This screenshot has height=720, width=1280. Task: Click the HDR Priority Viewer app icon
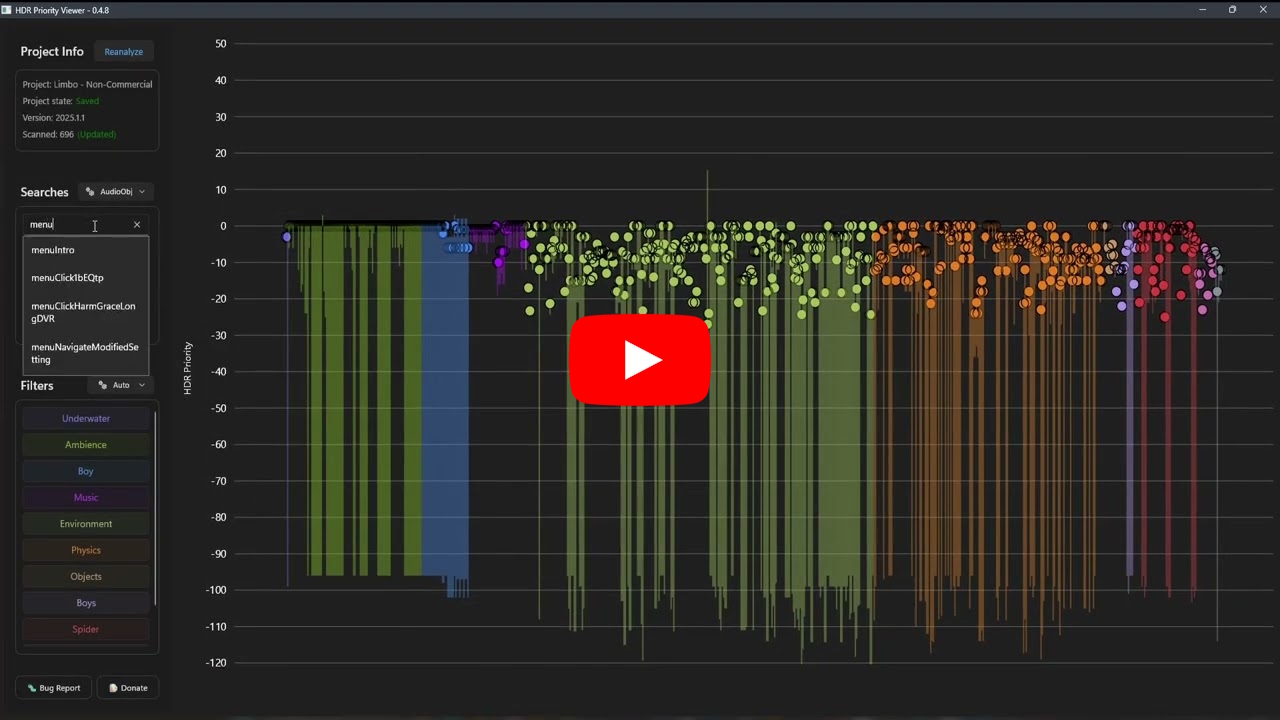pyautogui.click(x=7, y=10)
